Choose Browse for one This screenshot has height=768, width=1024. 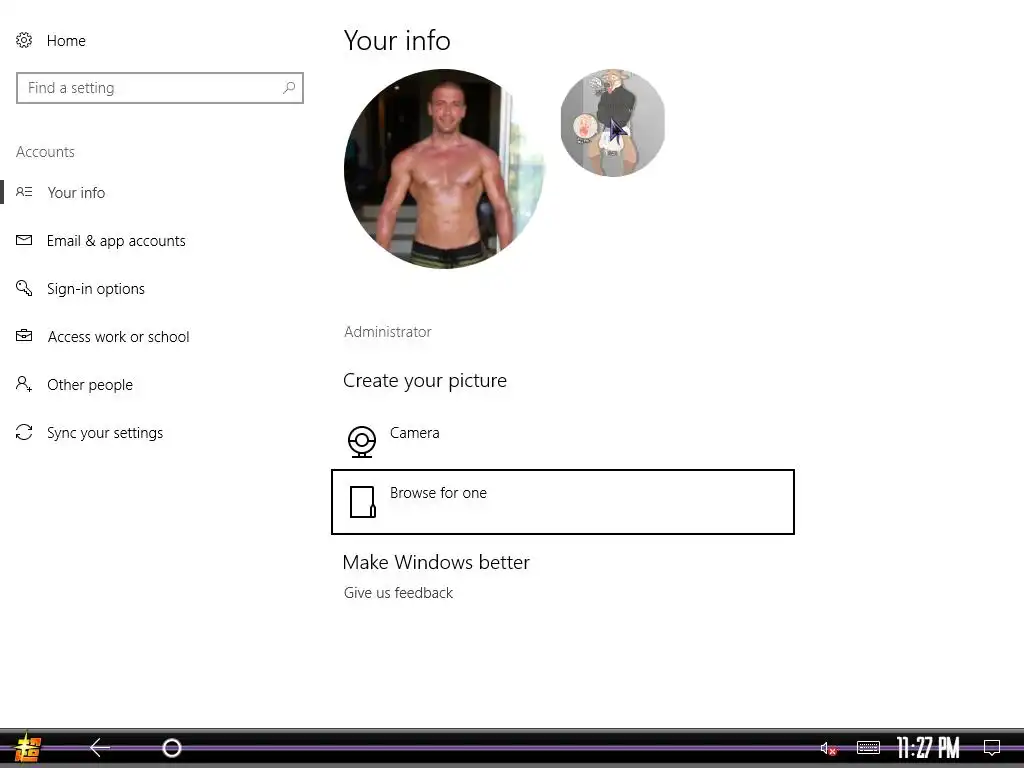pyautogui.click(x=563, y=502)
